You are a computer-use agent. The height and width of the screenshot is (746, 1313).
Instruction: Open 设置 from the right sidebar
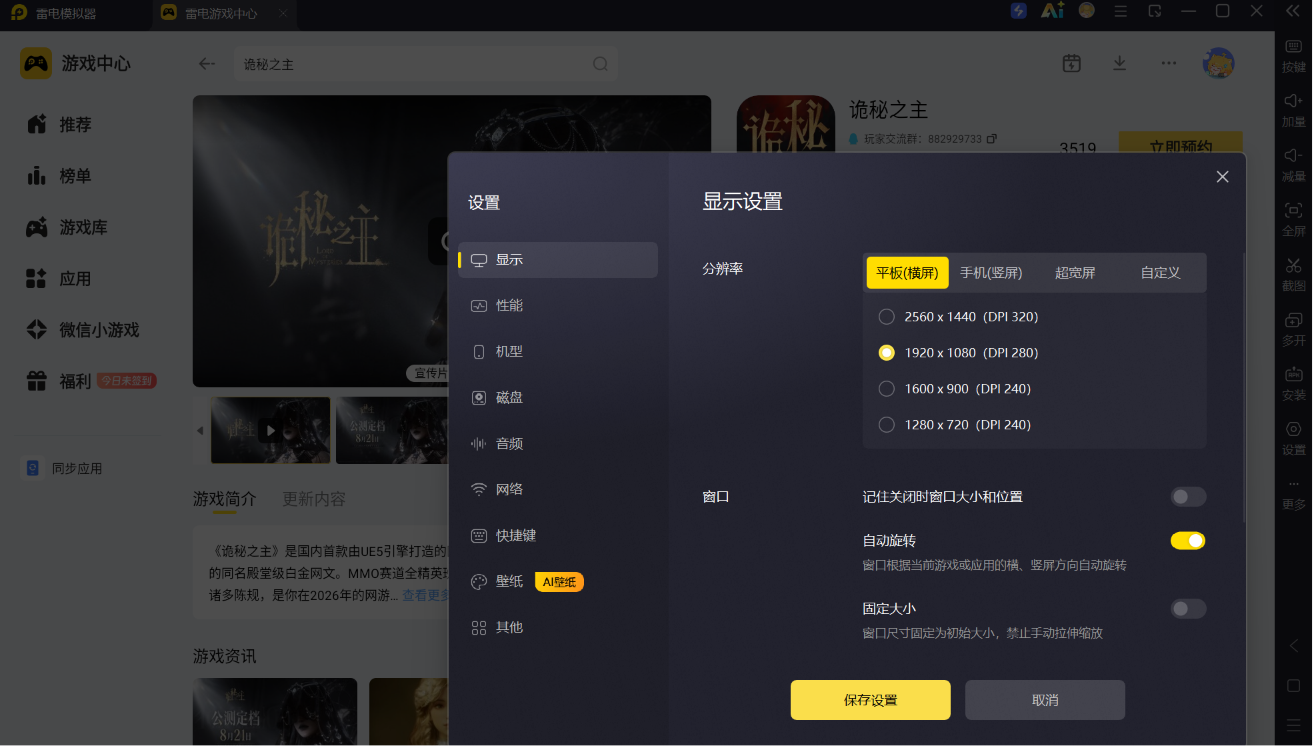[1294, 438]
